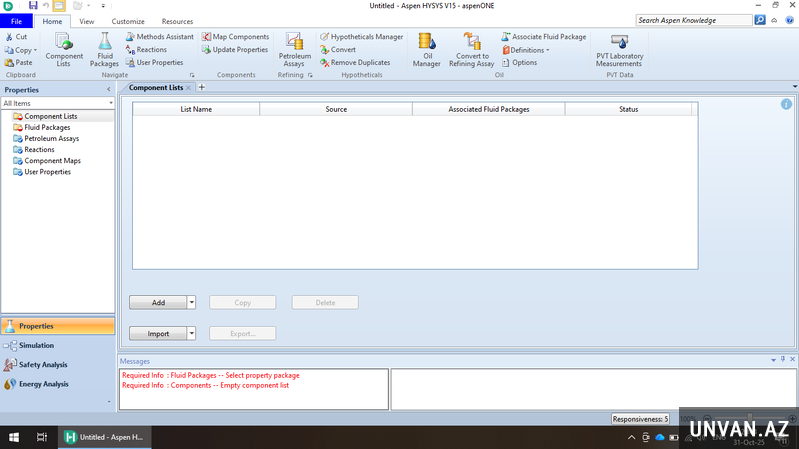Screen dimensions: 799x449
Task: Open Component Lists from the ribbon
Action: [64, 48]
